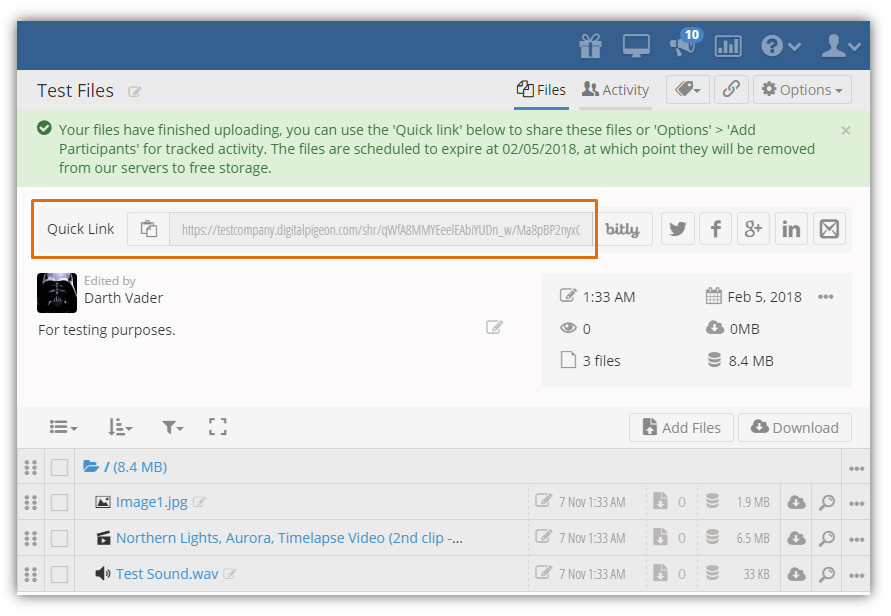Open more options for Image1.jpg row

[x=856, y=504]
